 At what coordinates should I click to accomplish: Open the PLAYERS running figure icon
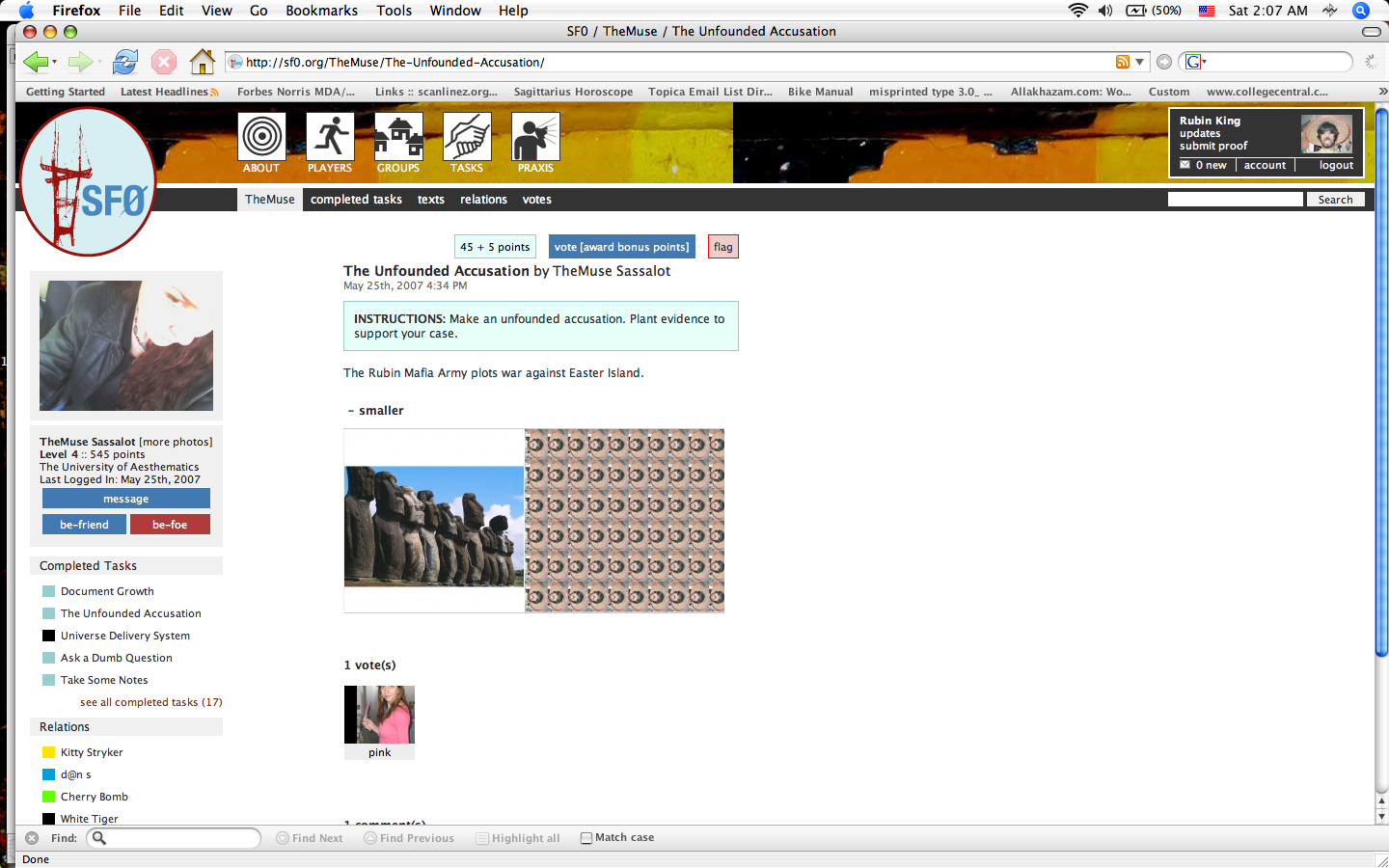330,137
